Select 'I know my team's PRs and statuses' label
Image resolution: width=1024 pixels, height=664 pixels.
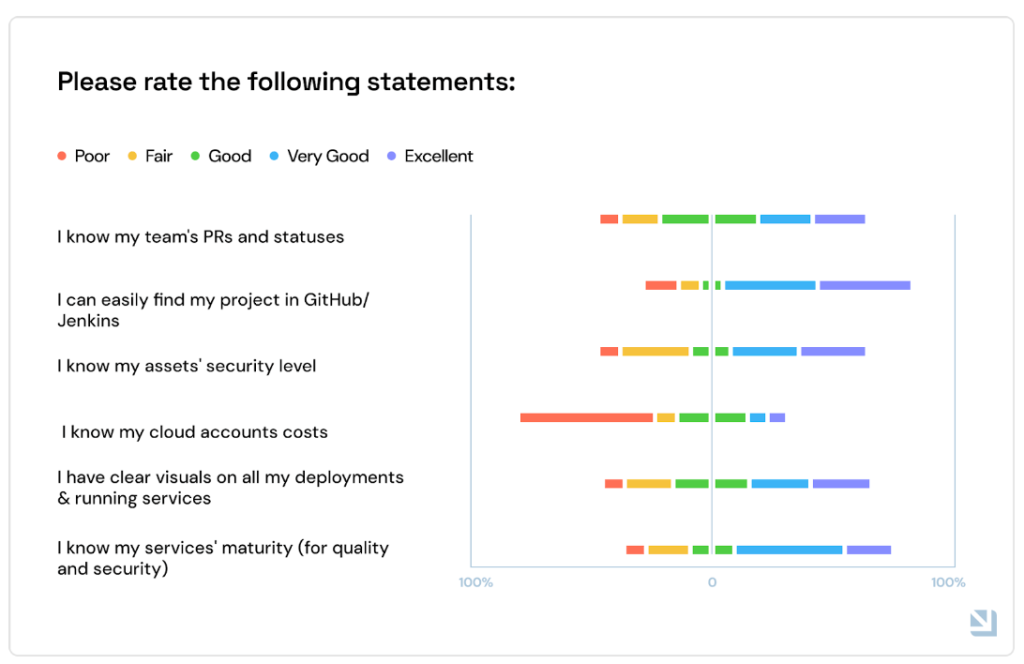pos(200,237)
